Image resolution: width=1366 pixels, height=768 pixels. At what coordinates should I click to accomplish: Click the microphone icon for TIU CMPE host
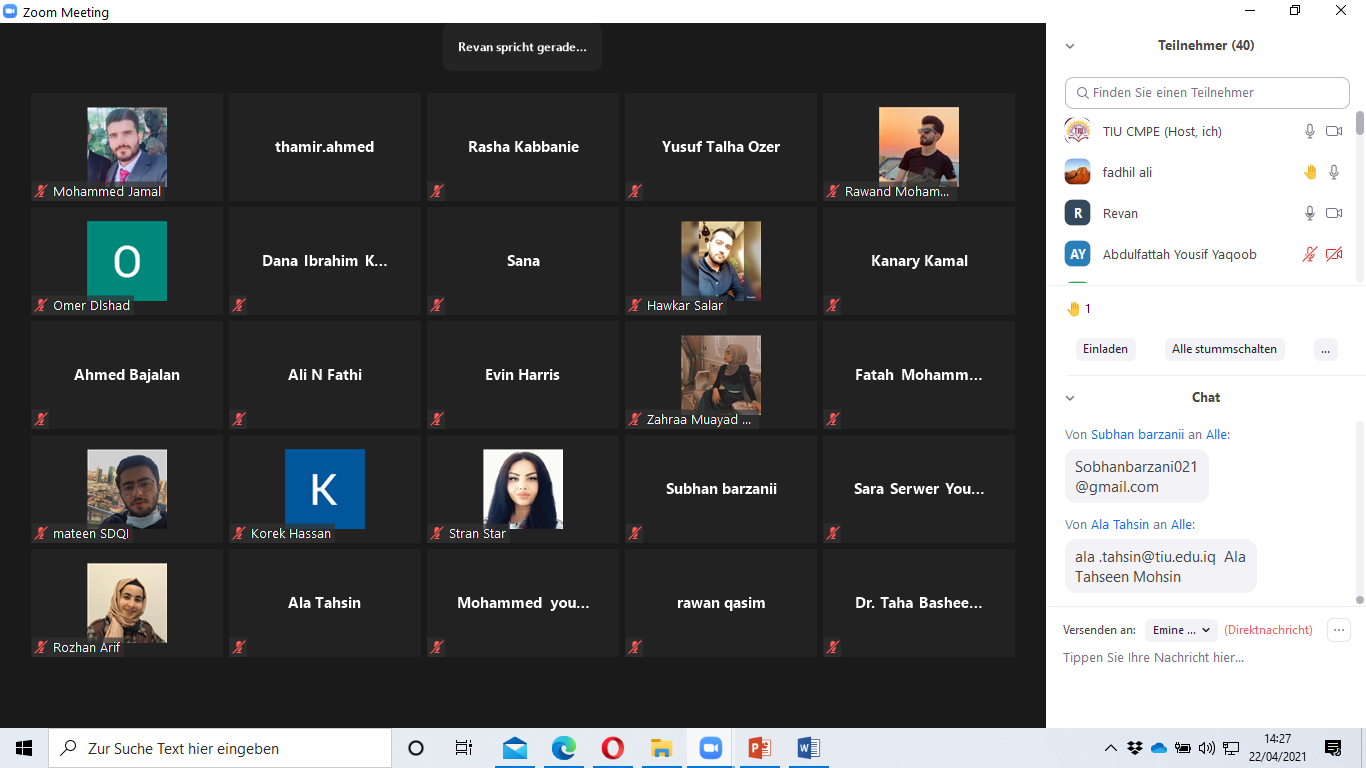click(x=1310, y=131)
